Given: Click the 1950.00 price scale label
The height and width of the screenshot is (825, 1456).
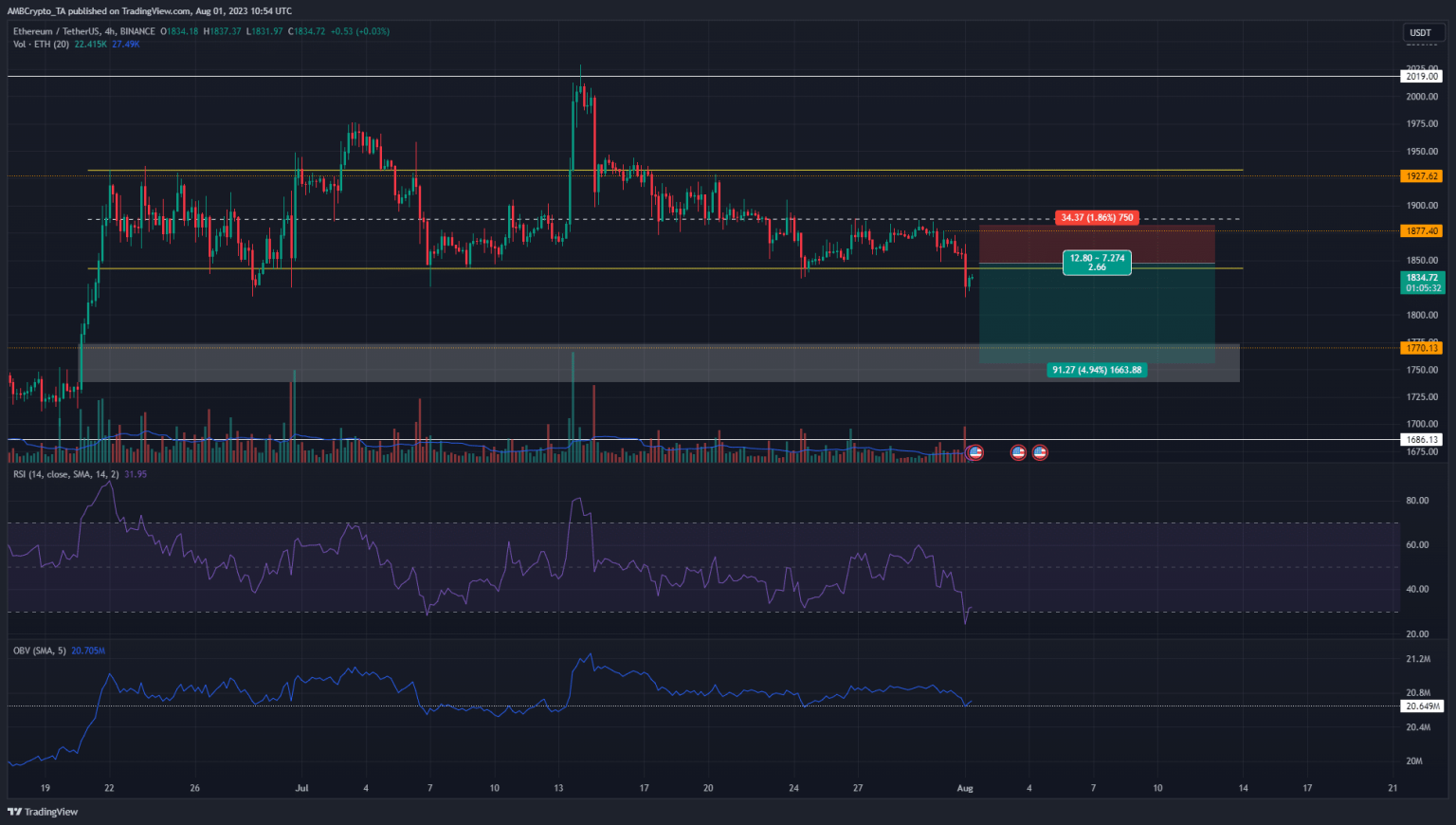Looking at the screenshot, I should click(1422, 152).
